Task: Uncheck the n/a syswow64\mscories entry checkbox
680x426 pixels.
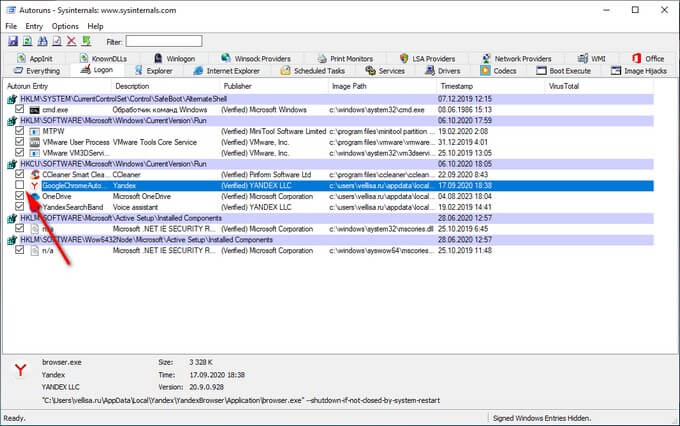Action: 20,250
